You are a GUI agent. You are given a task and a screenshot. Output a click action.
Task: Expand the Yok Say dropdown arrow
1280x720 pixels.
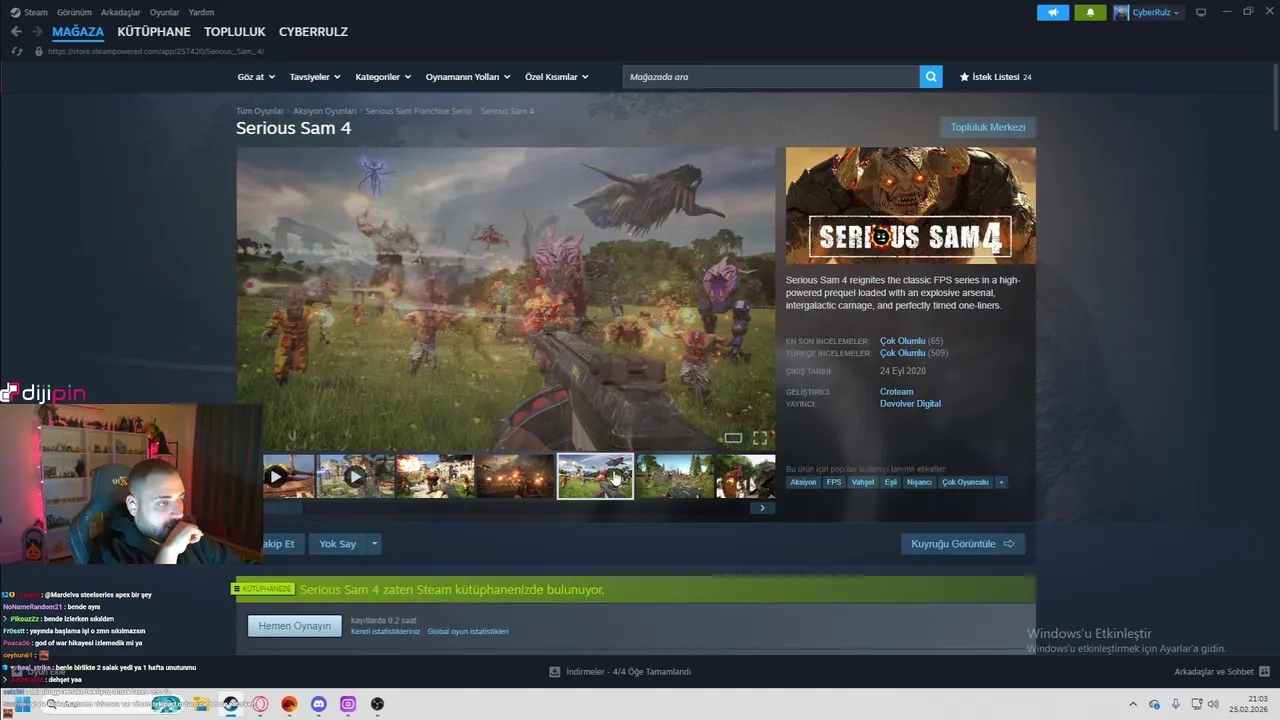click(375, 544)
